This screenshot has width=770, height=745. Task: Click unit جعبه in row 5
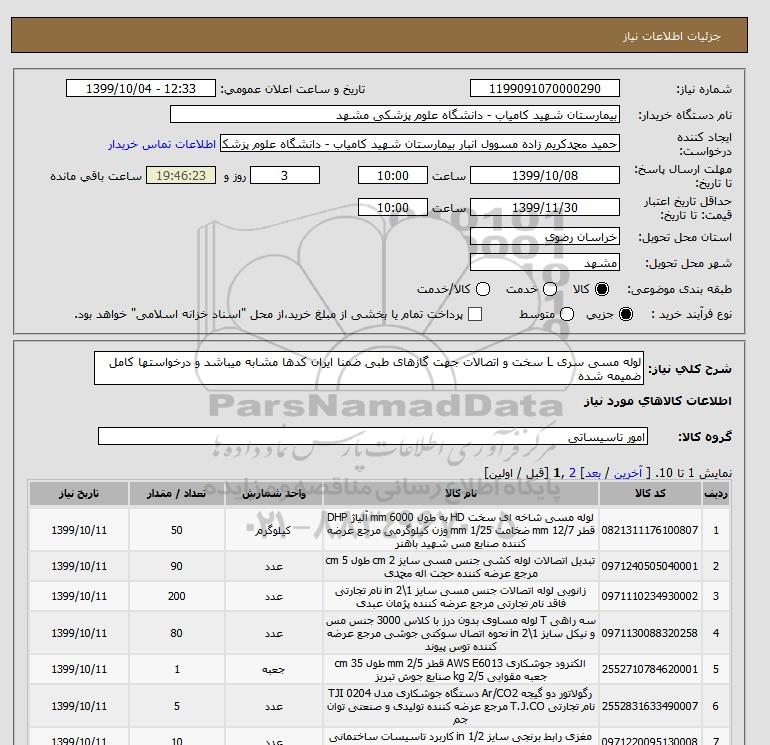(274, 669)
